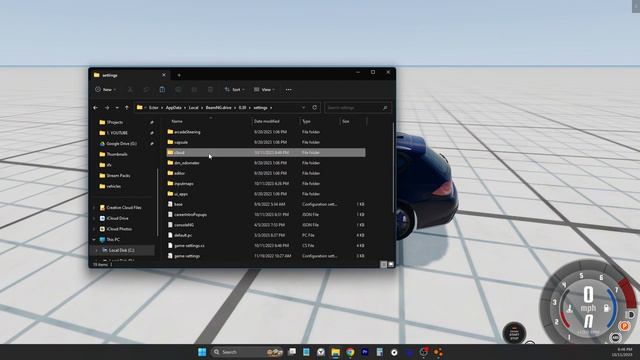Open Google Chrome from the taskbar
Image resolution: width=640 pixels, height=360 pixels.
350,352
